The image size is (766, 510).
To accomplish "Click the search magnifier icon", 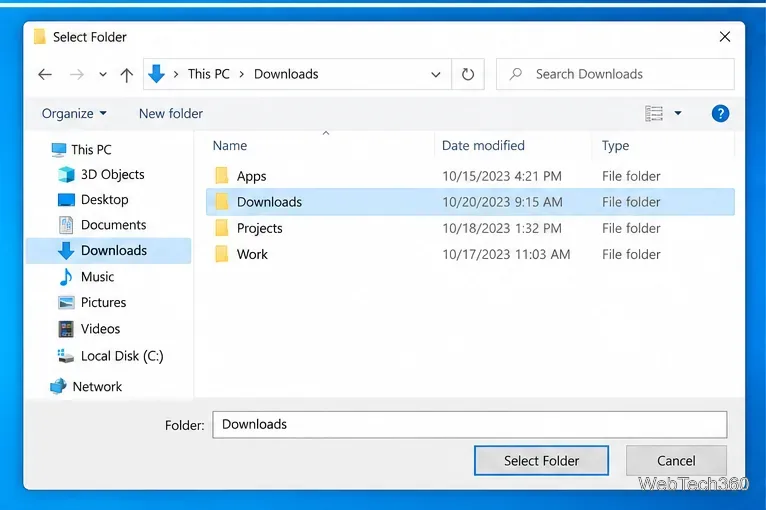I will pyautogui.click(x=516, y=74).
